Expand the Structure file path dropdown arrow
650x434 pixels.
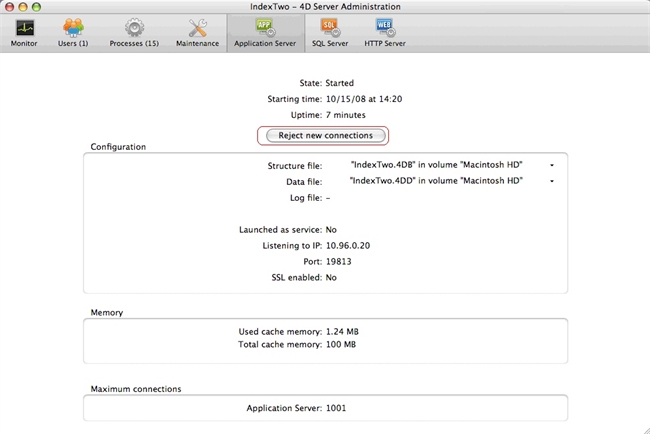(551, 165)
